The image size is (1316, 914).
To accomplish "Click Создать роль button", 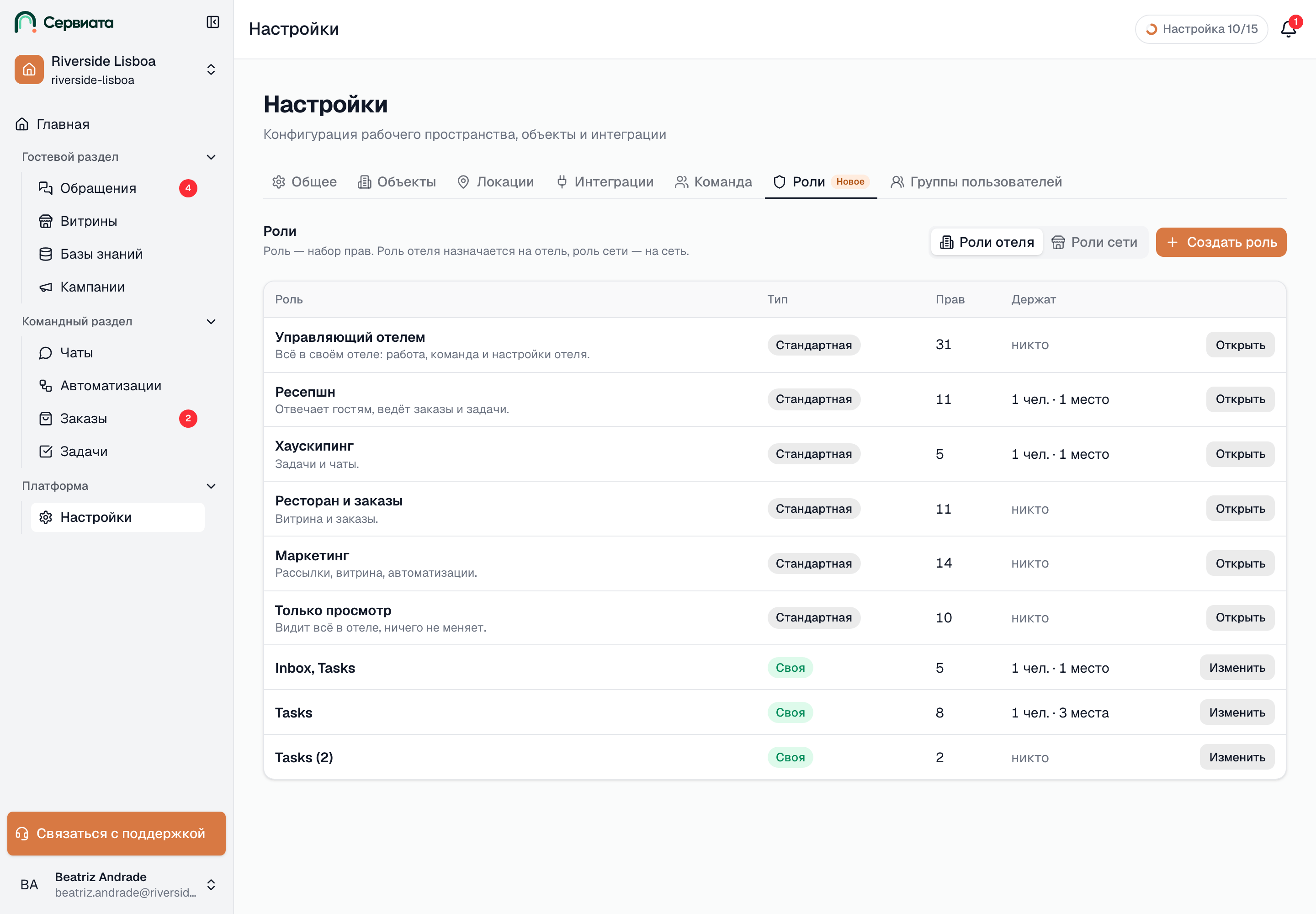I will [x=1220, y=242].
